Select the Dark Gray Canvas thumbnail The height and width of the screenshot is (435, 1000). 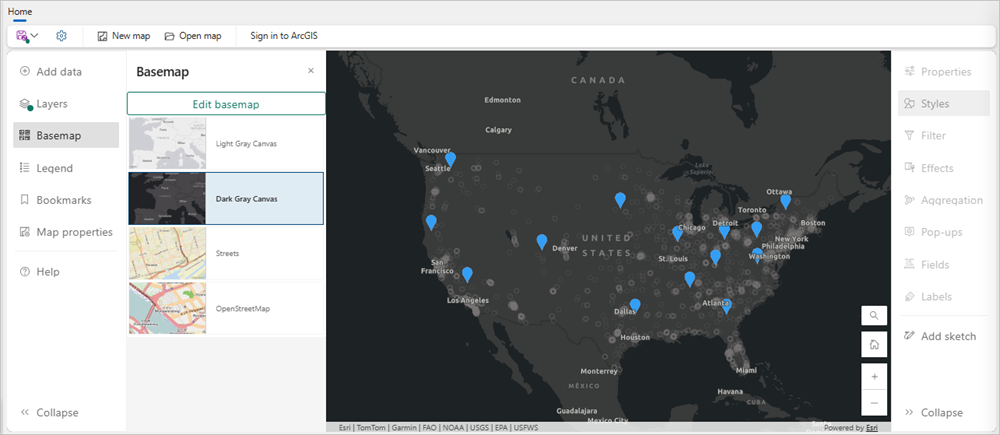[167, 198]
